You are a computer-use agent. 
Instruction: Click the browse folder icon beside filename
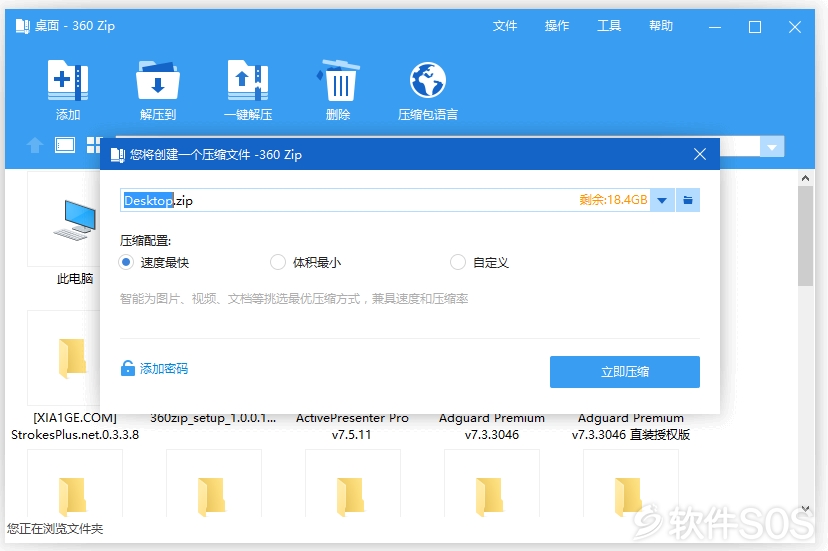pyautogui.click(x=688, y=200)
